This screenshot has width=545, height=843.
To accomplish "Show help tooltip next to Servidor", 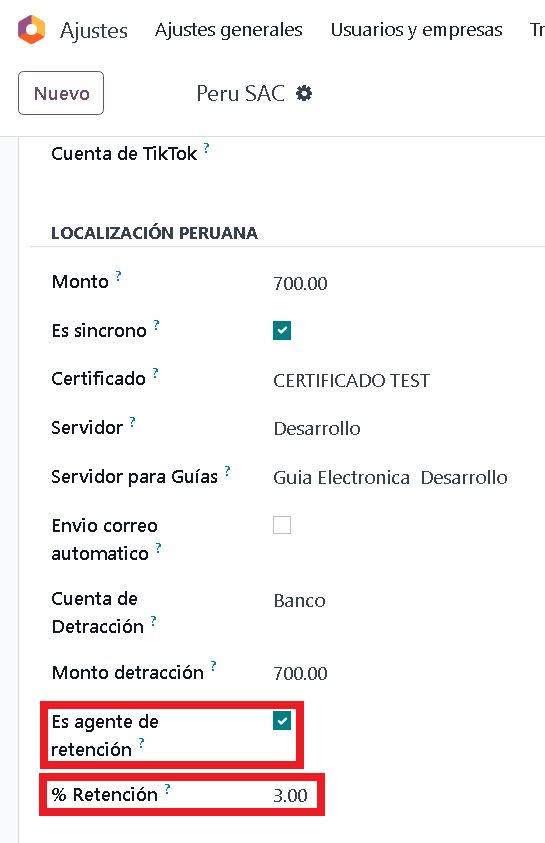I will (132, 422).
